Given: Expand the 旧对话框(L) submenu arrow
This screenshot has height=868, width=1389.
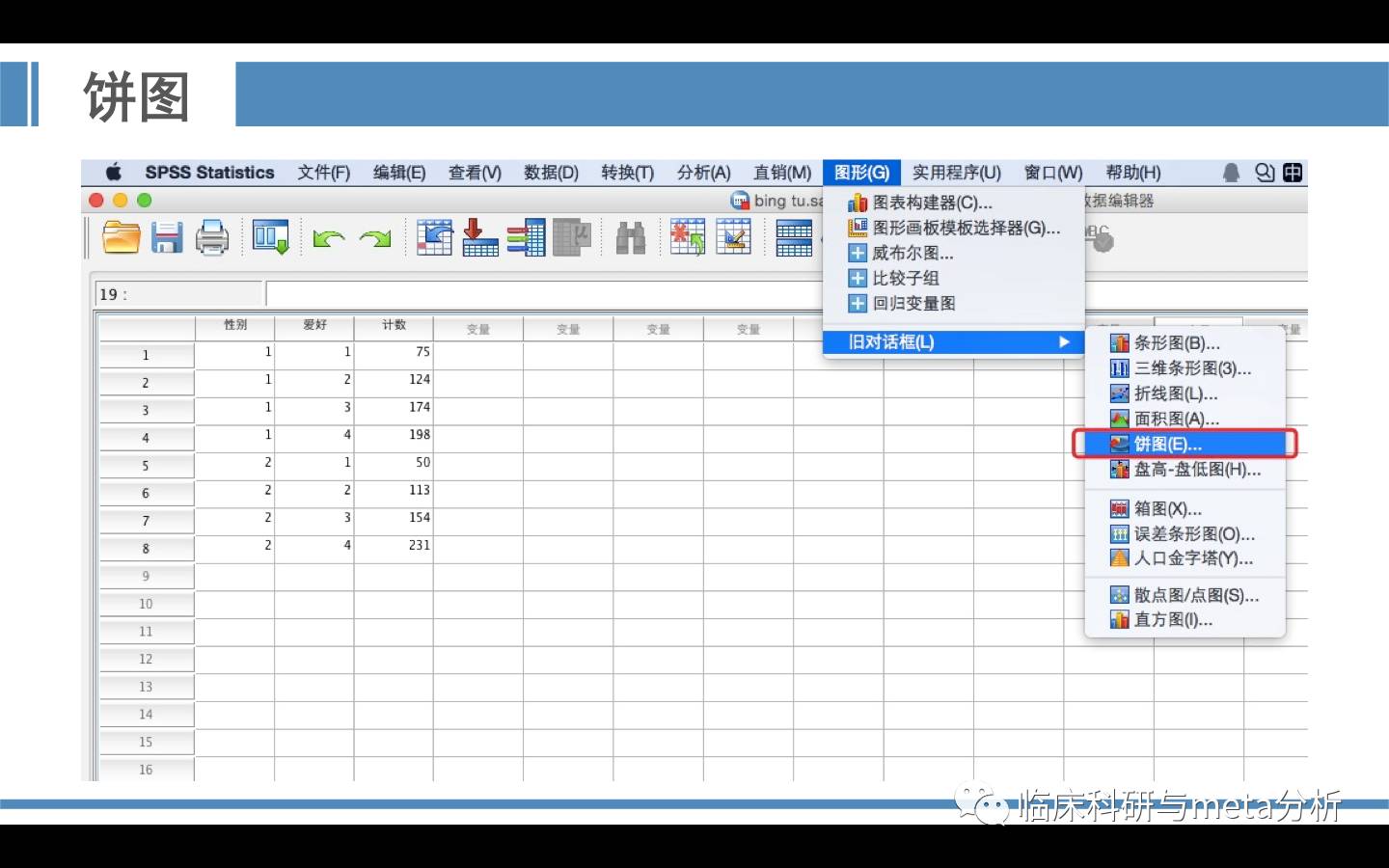Looking at the screenshot, I should pyautogui.click(x=1064, y=342).
